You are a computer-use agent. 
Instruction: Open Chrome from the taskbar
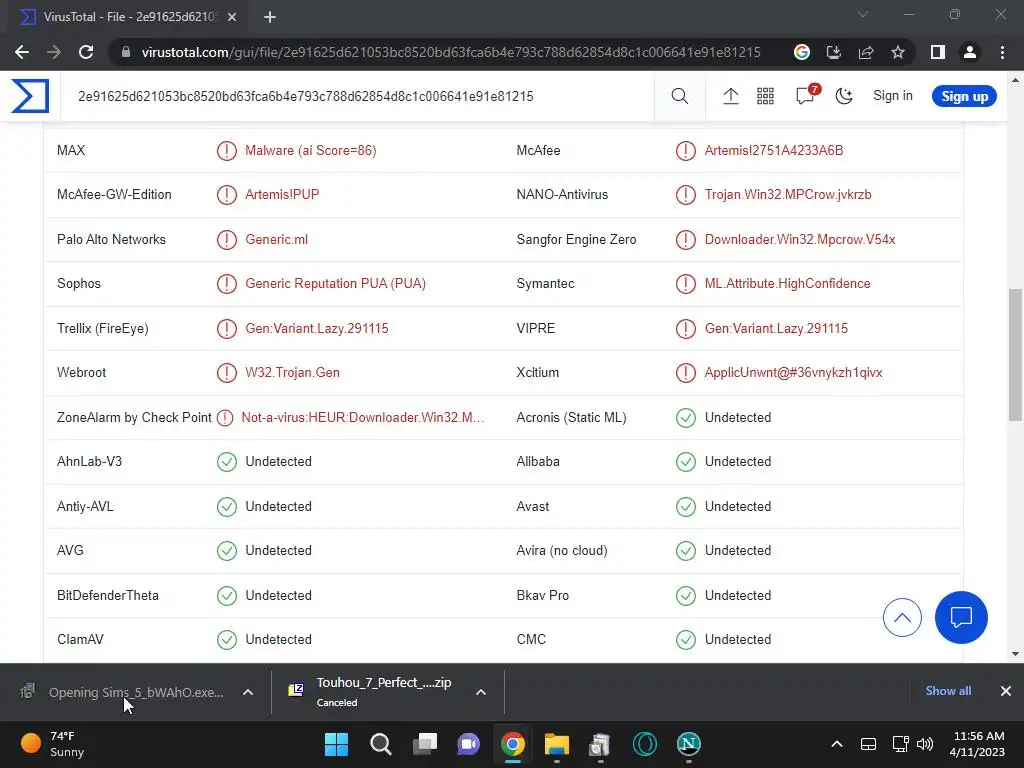(513, 744)
